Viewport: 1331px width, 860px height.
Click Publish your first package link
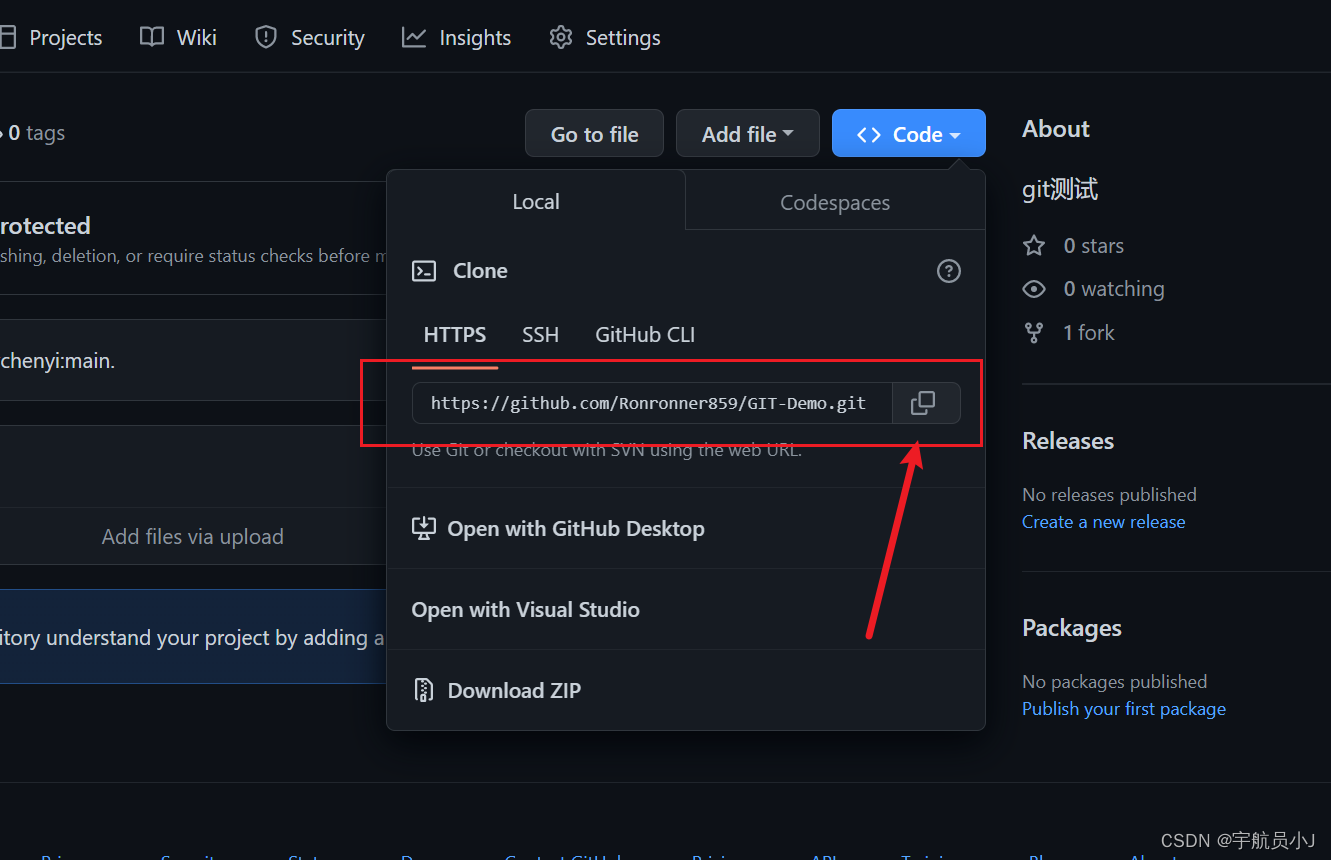coord(1123,708)
